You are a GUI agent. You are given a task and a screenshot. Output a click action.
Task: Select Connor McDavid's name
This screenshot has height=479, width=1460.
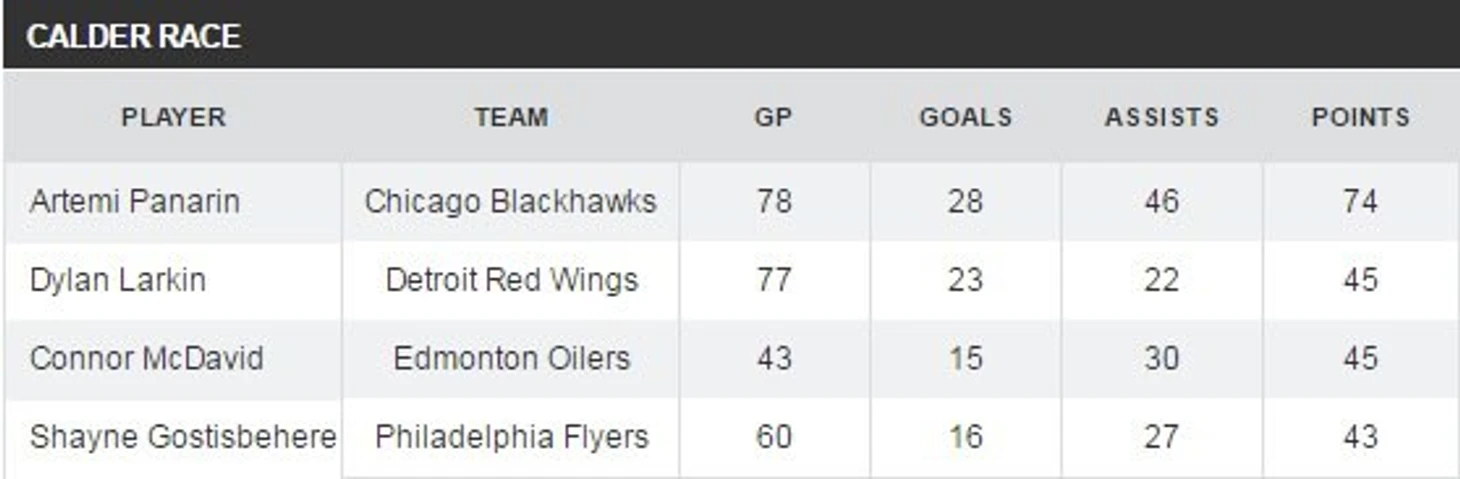147,358
